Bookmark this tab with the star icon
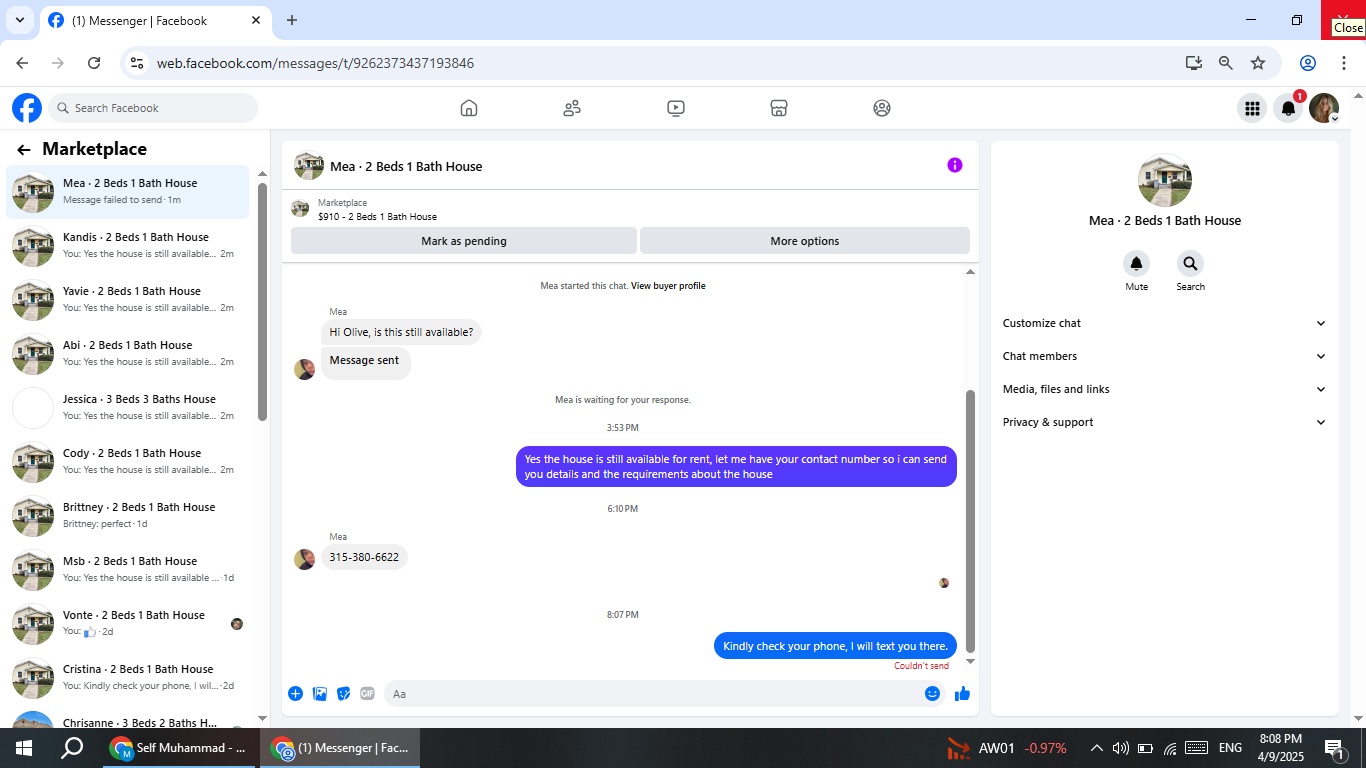Viewport: 1366px width, 768px height. click(1258, 63)
